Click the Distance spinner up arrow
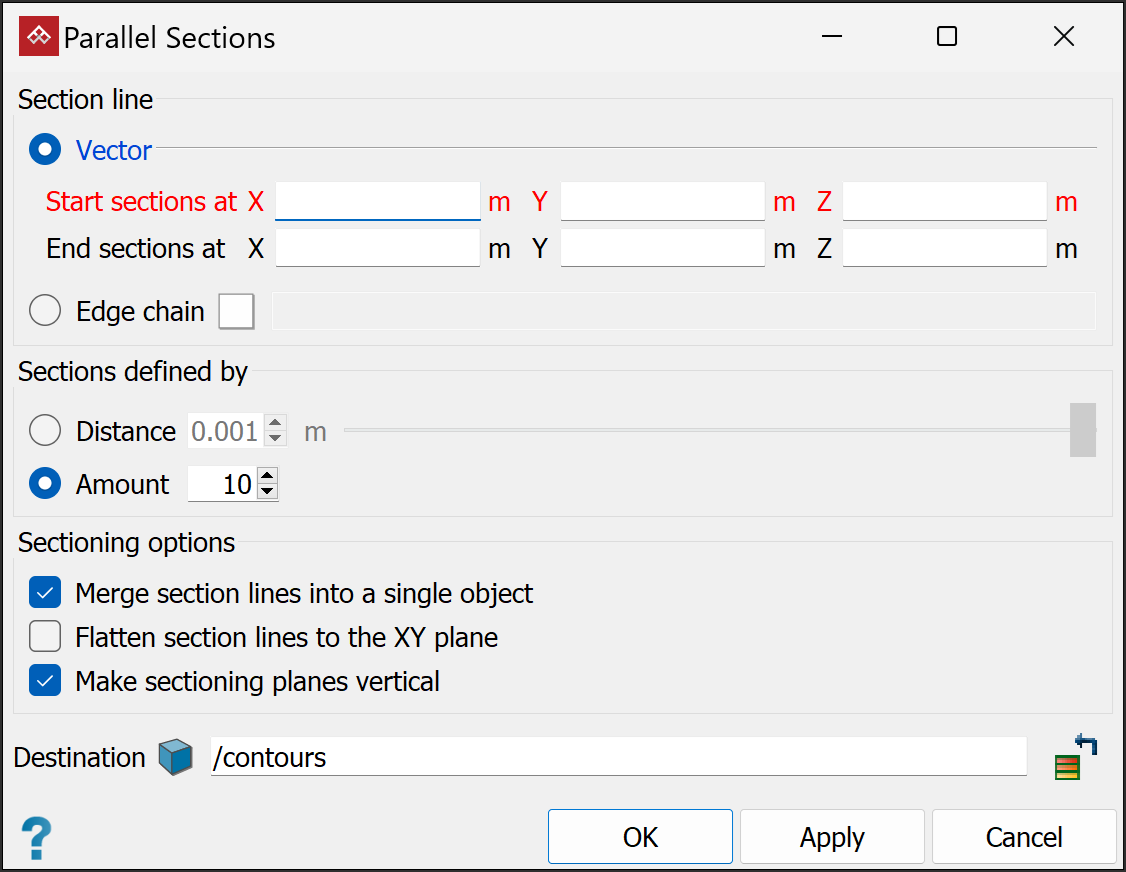The image size is (1126, 872). pyautogui.click(x=277, y=424)
